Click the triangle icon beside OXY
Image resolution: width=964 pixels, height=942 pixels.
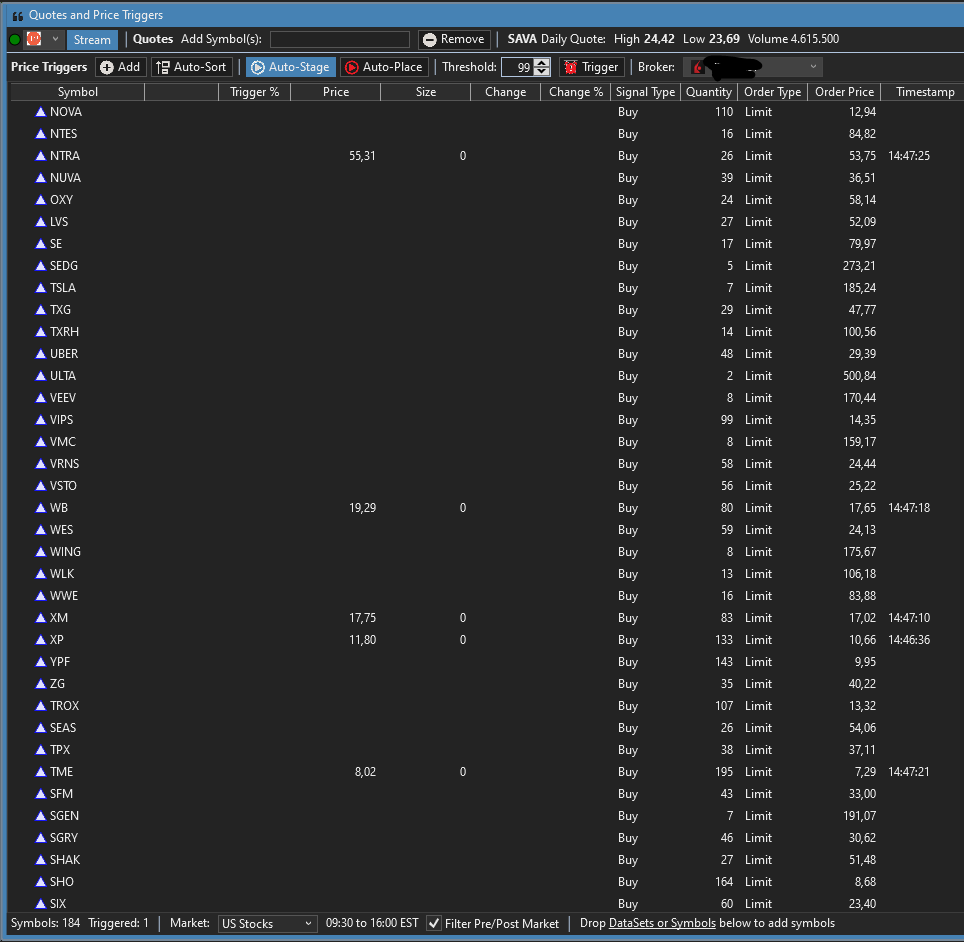(41, 200)
